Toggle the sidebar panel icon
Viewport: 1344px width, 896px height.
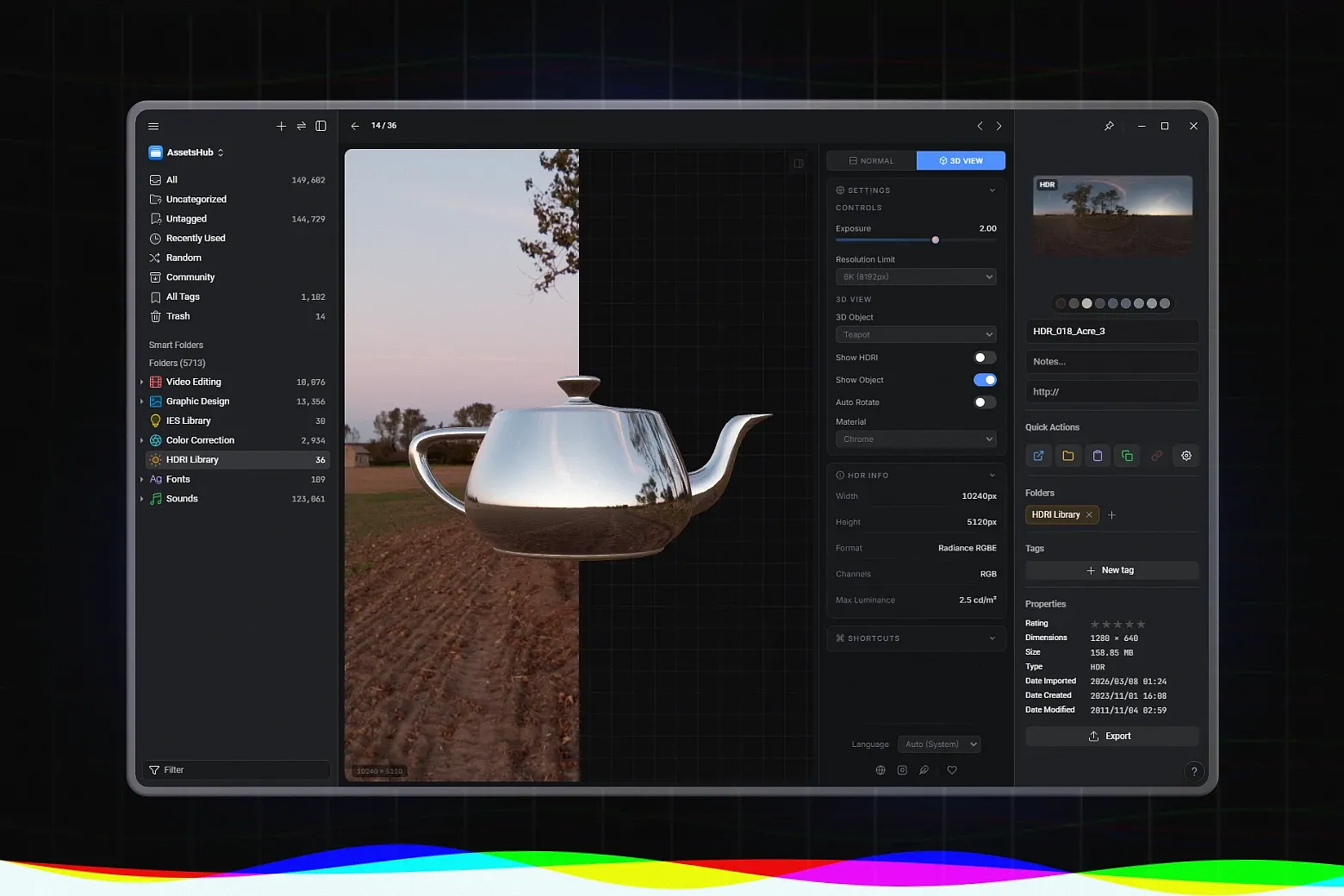click(320, 126)
